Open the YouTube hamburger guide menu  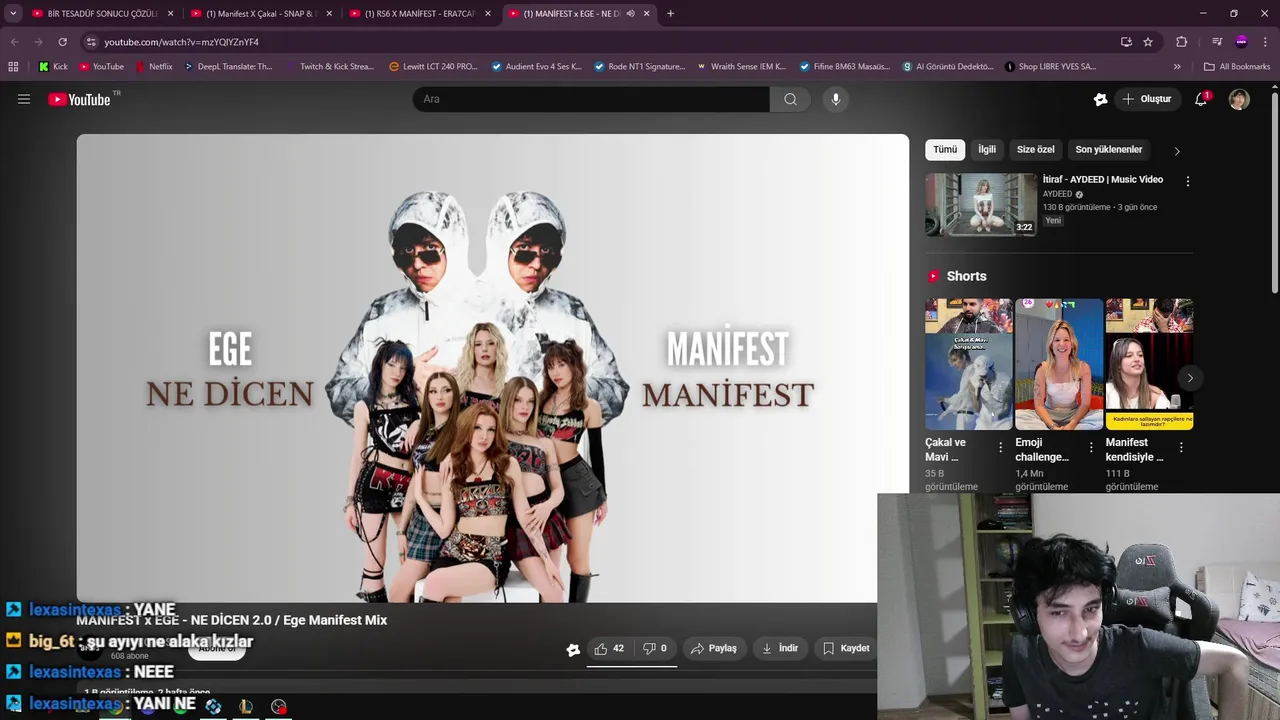pos(24,99)
